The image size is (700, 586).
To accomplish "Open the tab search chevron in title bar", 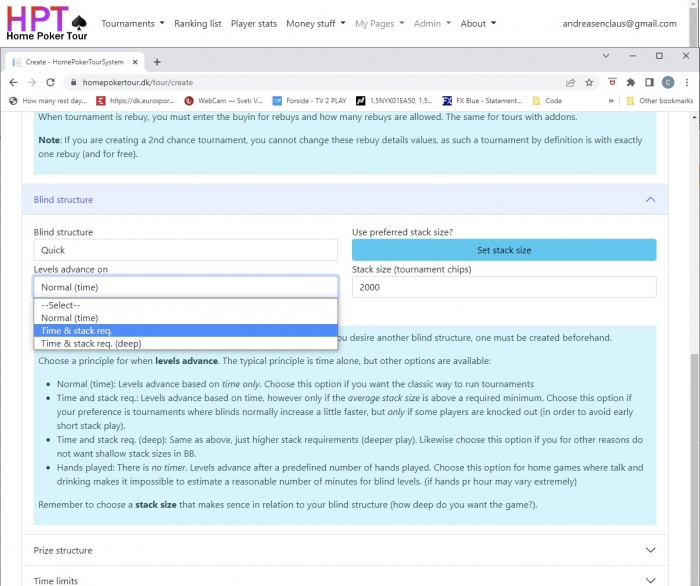I will [x=606, y=56].
